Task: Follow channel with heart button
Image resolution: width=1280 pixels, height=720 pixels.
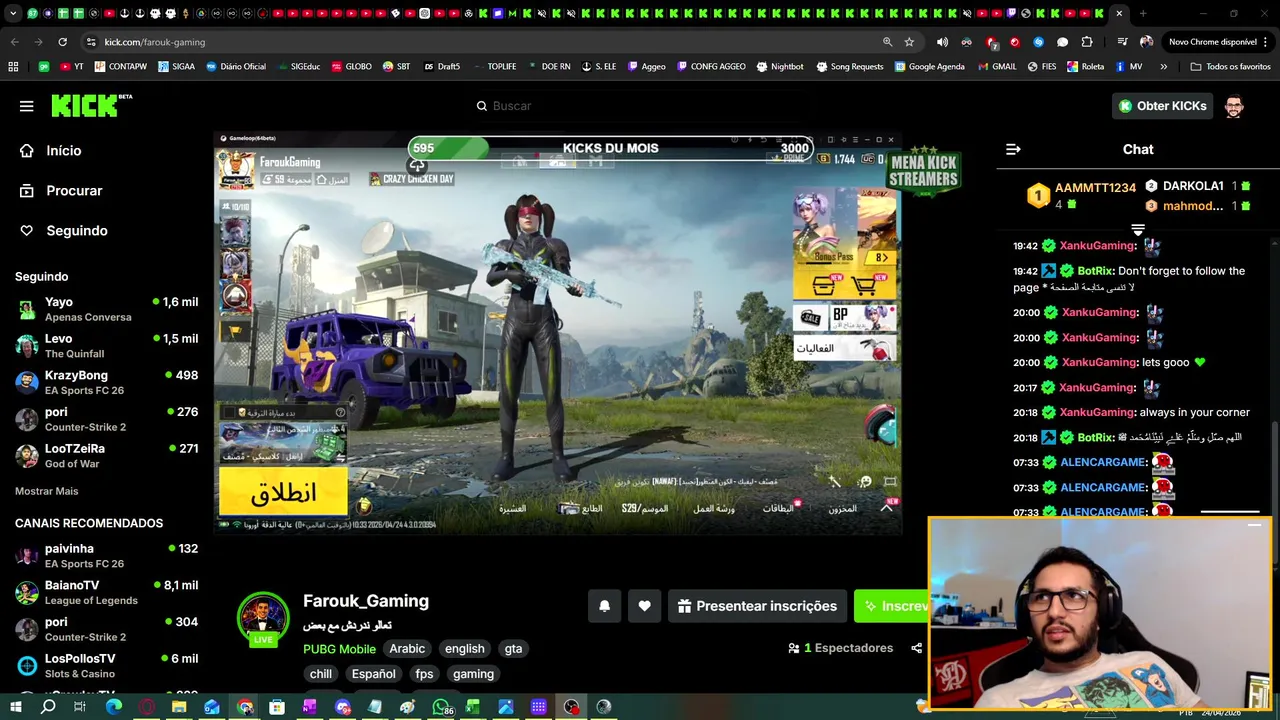Action: (x=644, y=606)
